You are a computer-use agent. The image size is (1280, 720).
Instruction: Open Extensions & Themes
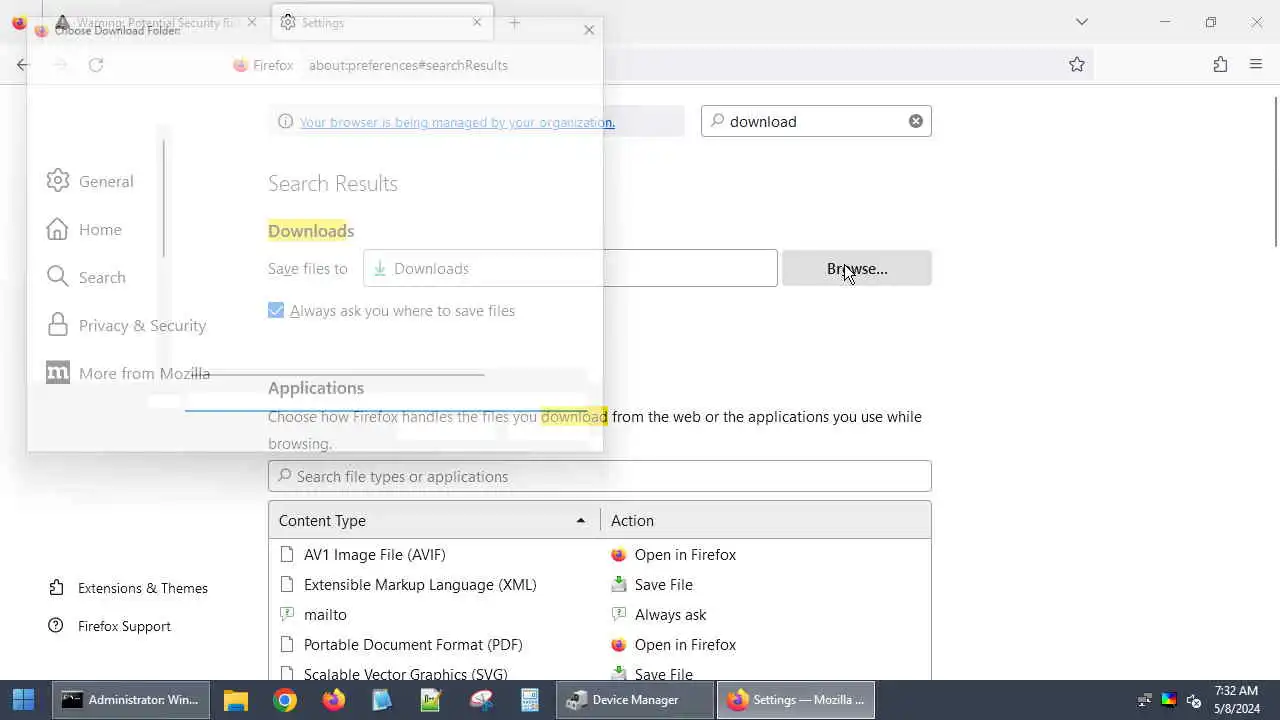tap(128, 588)
